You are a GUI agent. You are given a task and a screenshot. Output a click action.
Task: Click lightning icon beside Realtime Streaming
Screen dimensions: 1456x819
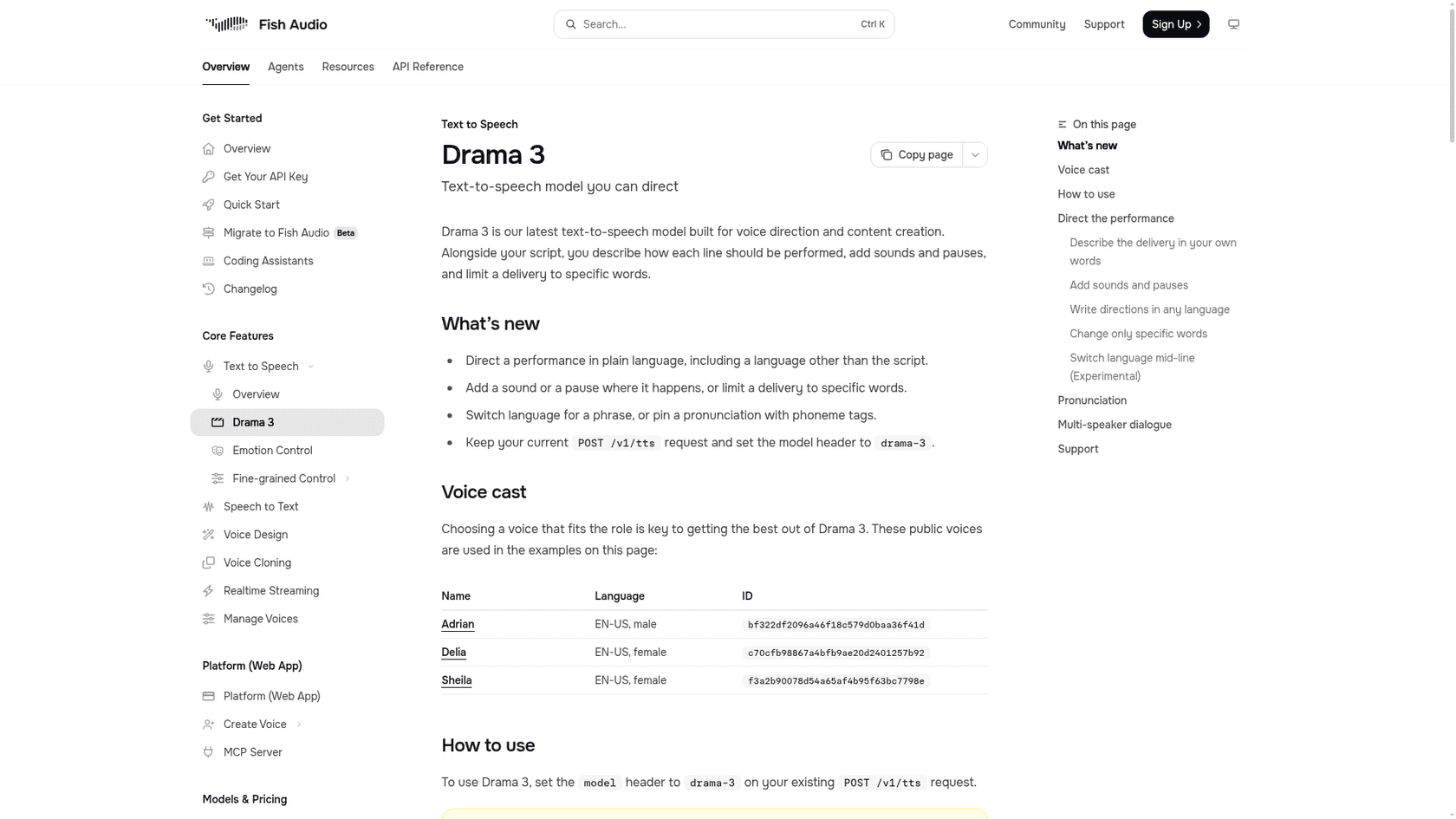pos(208,591)
